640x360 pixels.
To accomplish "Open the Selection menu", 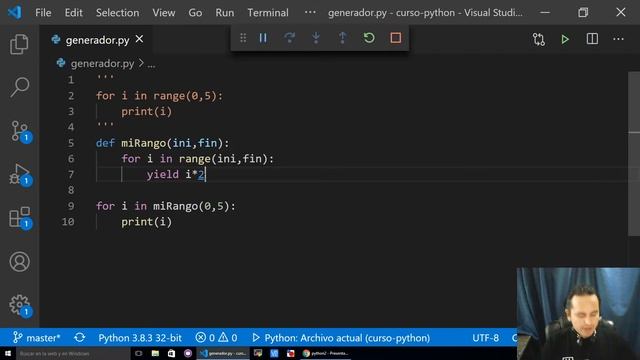I will [x=118, y=13].
